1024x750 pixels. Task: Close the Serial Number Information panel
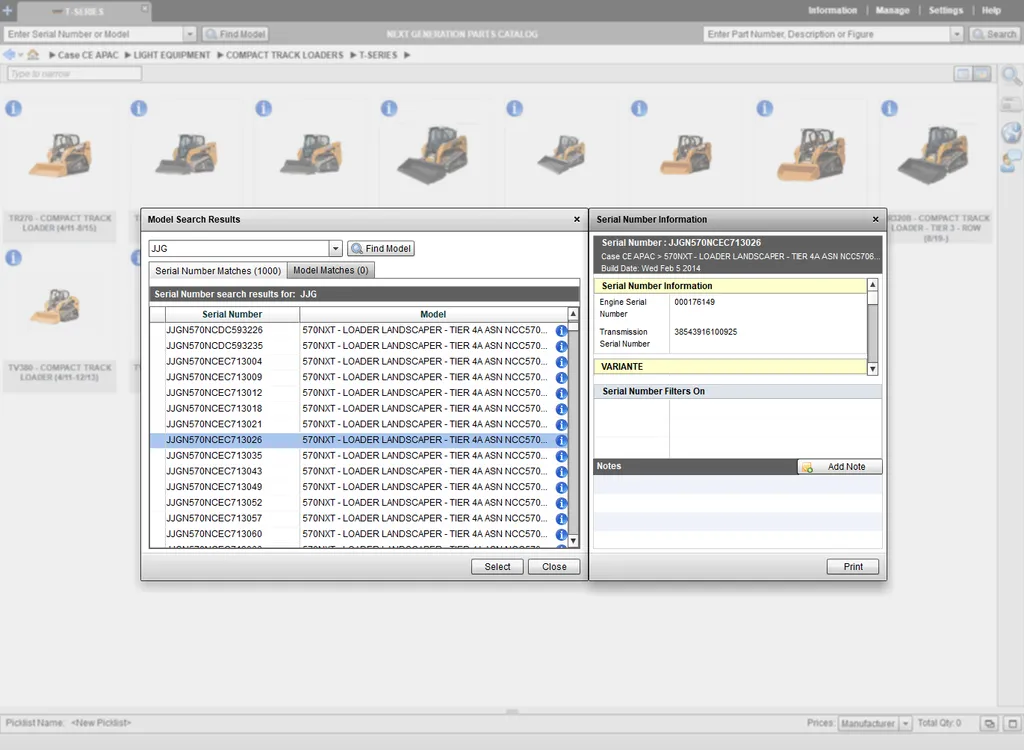point(875,220)
